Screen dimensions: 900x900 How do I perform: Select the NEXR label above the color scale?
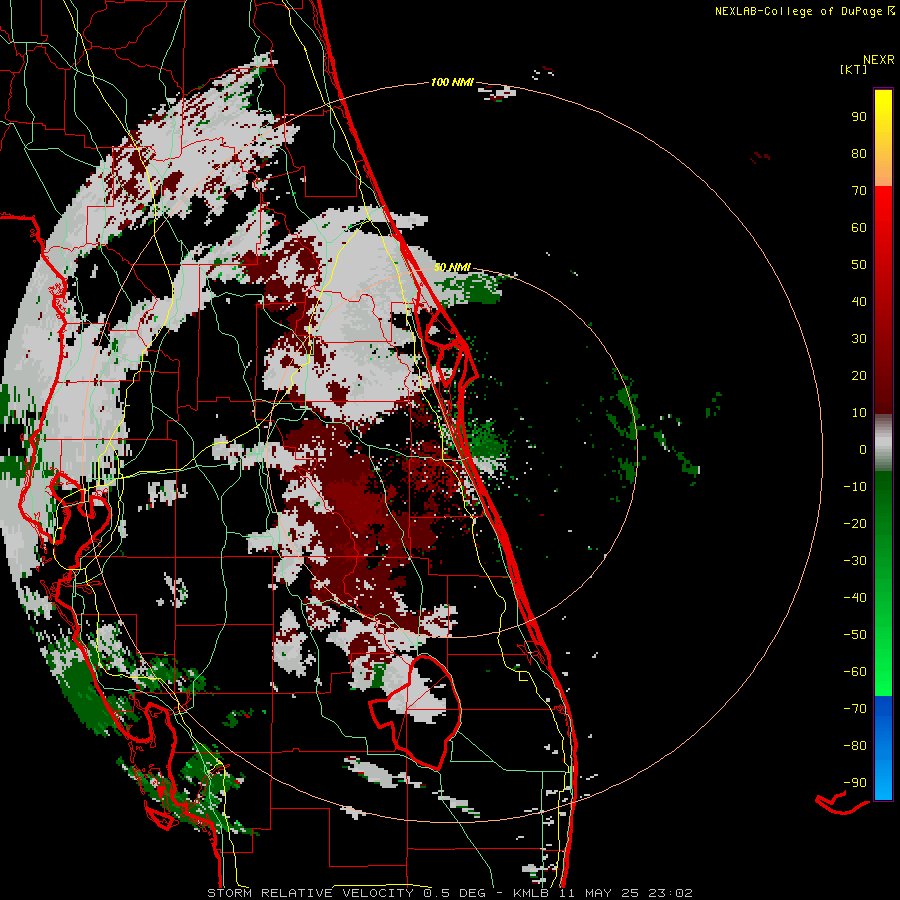pyautogui.click(x=879, y=60)
